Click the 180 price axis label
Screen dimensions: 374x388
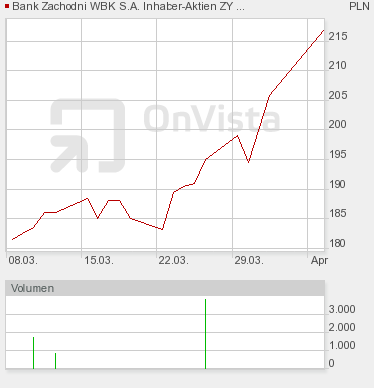tap(338, 243)
